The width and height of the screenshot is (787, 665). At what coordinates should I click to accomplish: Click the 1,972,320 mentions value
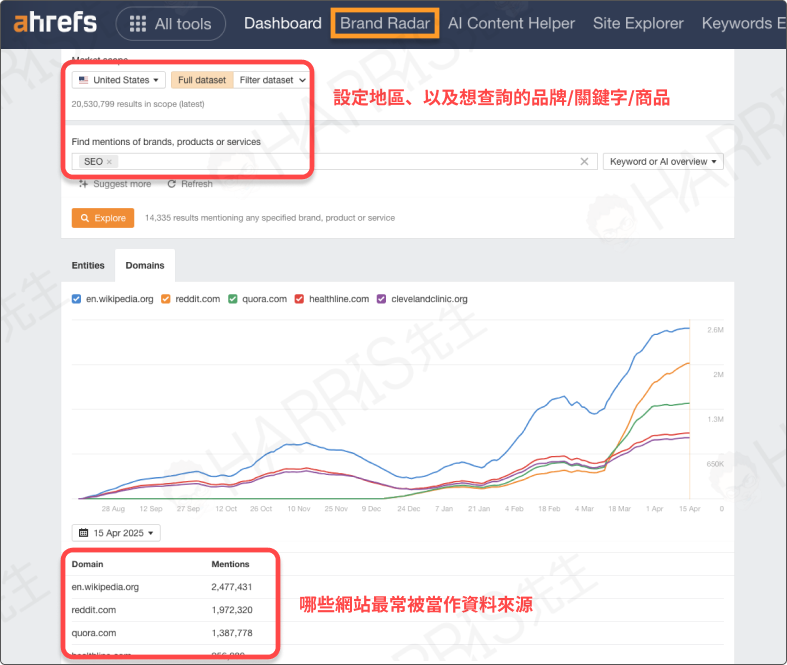pos(232,610)
